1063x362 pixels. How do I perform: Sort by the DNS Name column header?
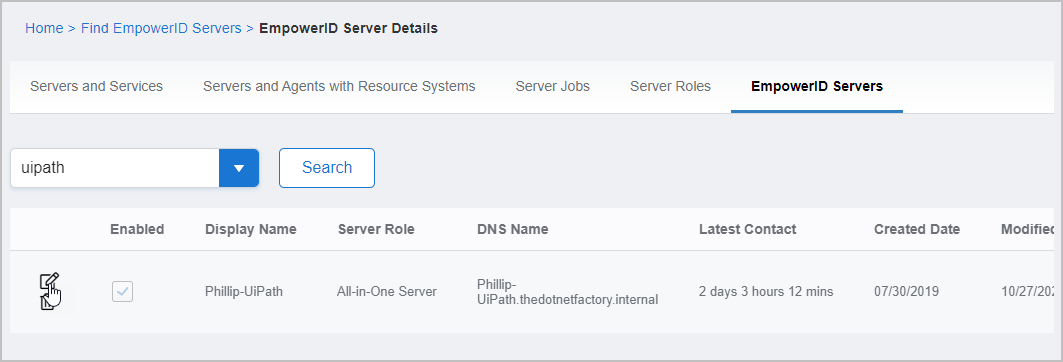pyautogui.click(x=513, y=229)
